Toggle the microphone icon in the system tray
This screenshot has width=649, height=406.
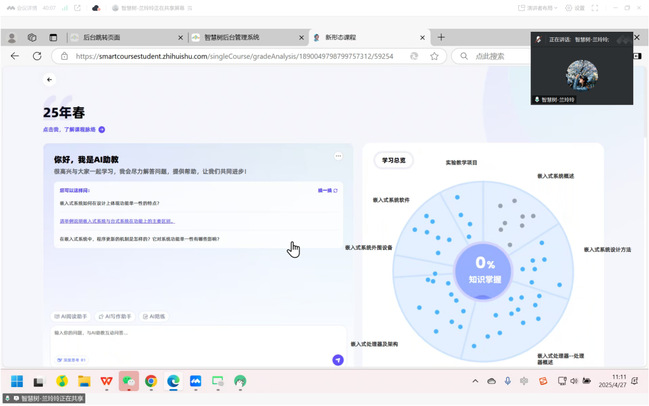pos(508,381)
